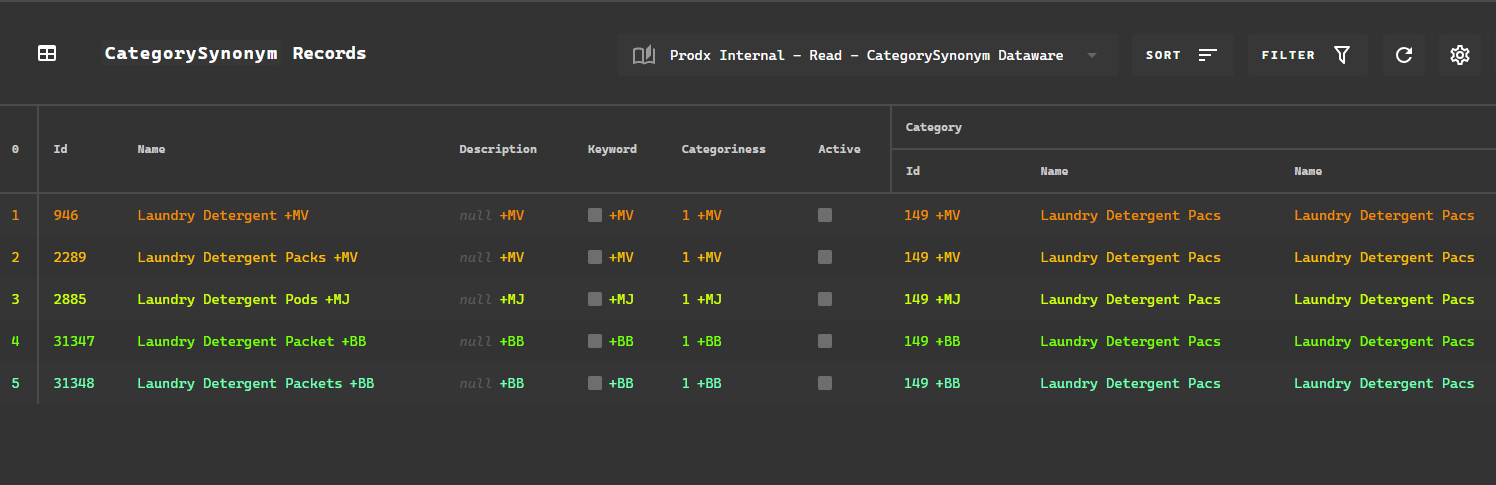1496x485 pixels.
Task: Click the SORT button
Action: pos(1183,55)
